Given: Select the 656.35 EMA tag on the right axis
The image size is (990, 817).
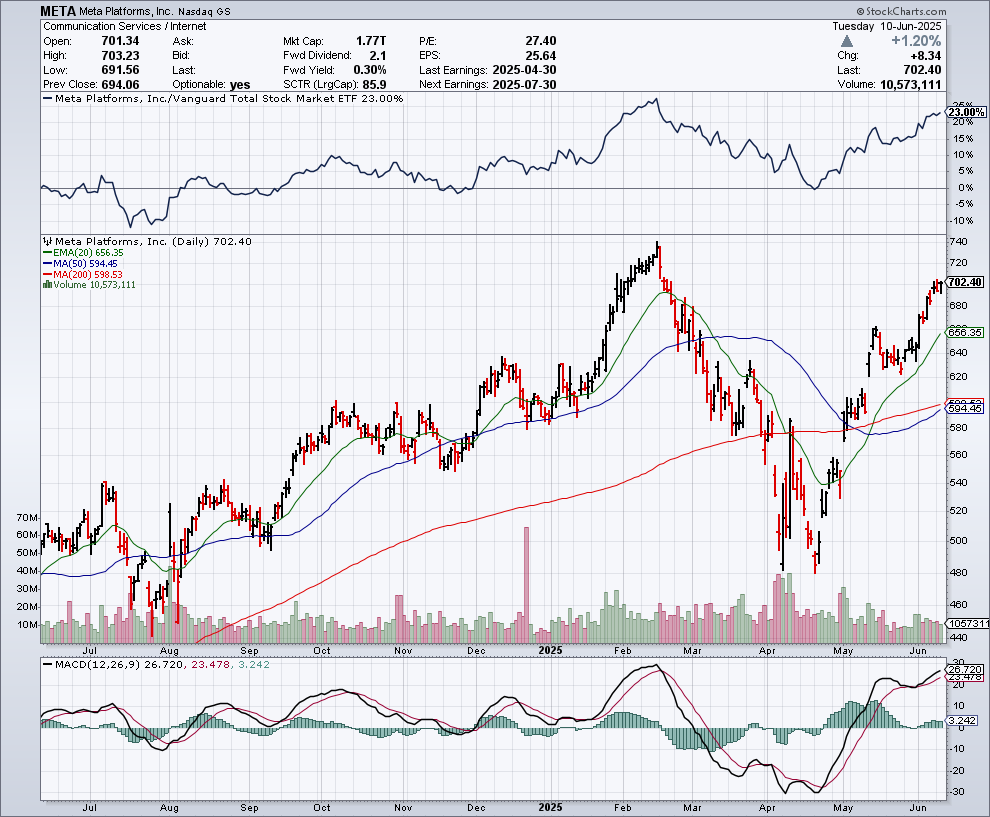Looking at the screenshot, I should click(x=965, y=332).
